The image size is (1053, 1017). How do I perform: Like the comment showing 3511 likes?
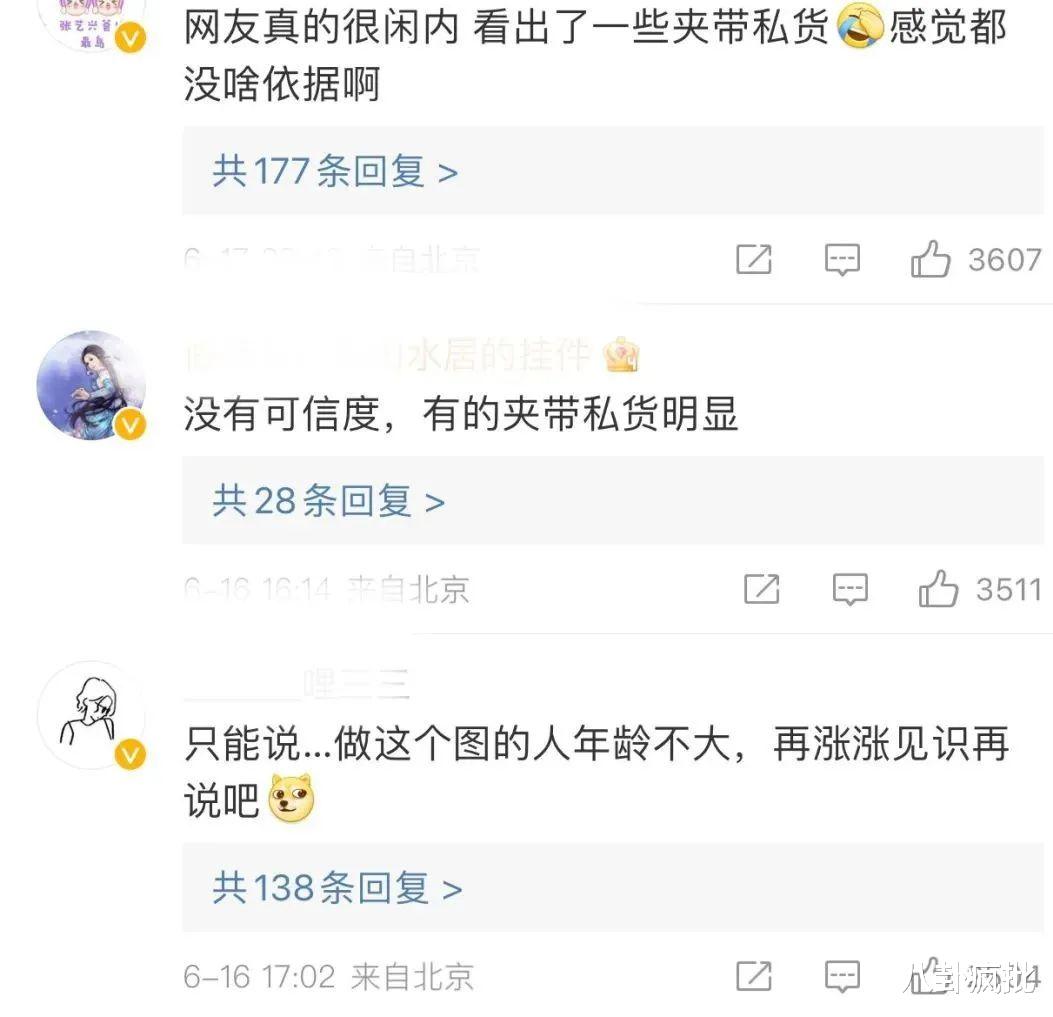[938, 590]
